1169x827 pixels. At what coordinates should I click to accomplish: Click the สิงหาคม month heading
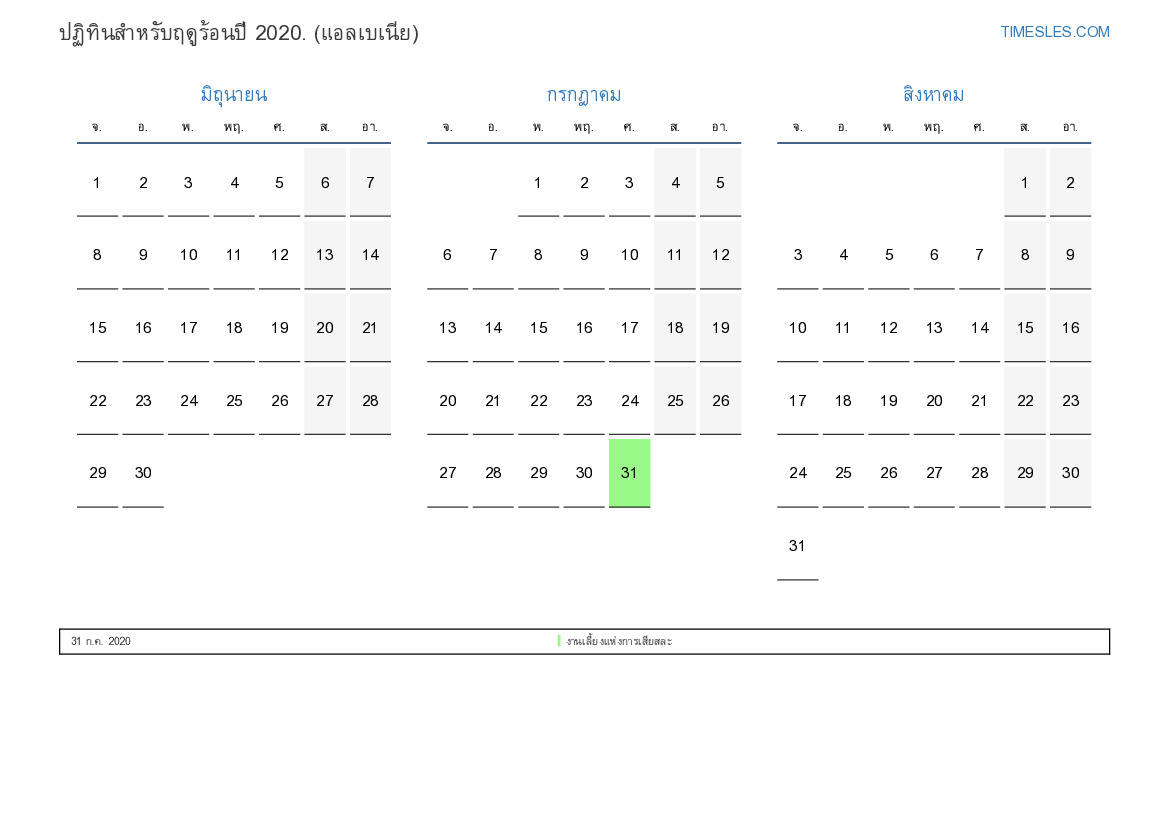click(x=933, y=95)
